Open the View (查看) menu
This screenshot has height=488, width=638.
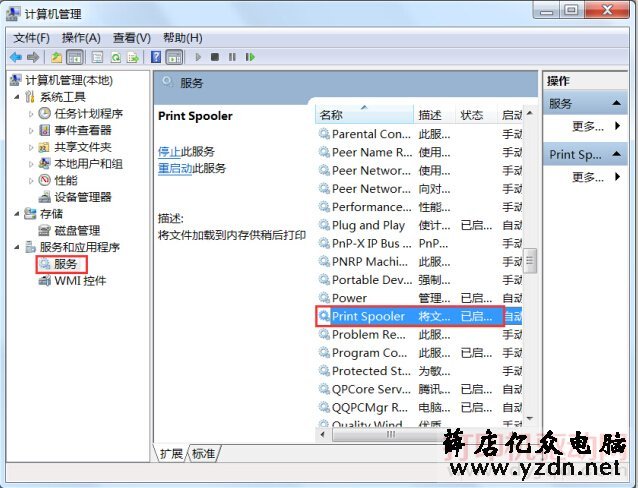(x=132, y=38)
